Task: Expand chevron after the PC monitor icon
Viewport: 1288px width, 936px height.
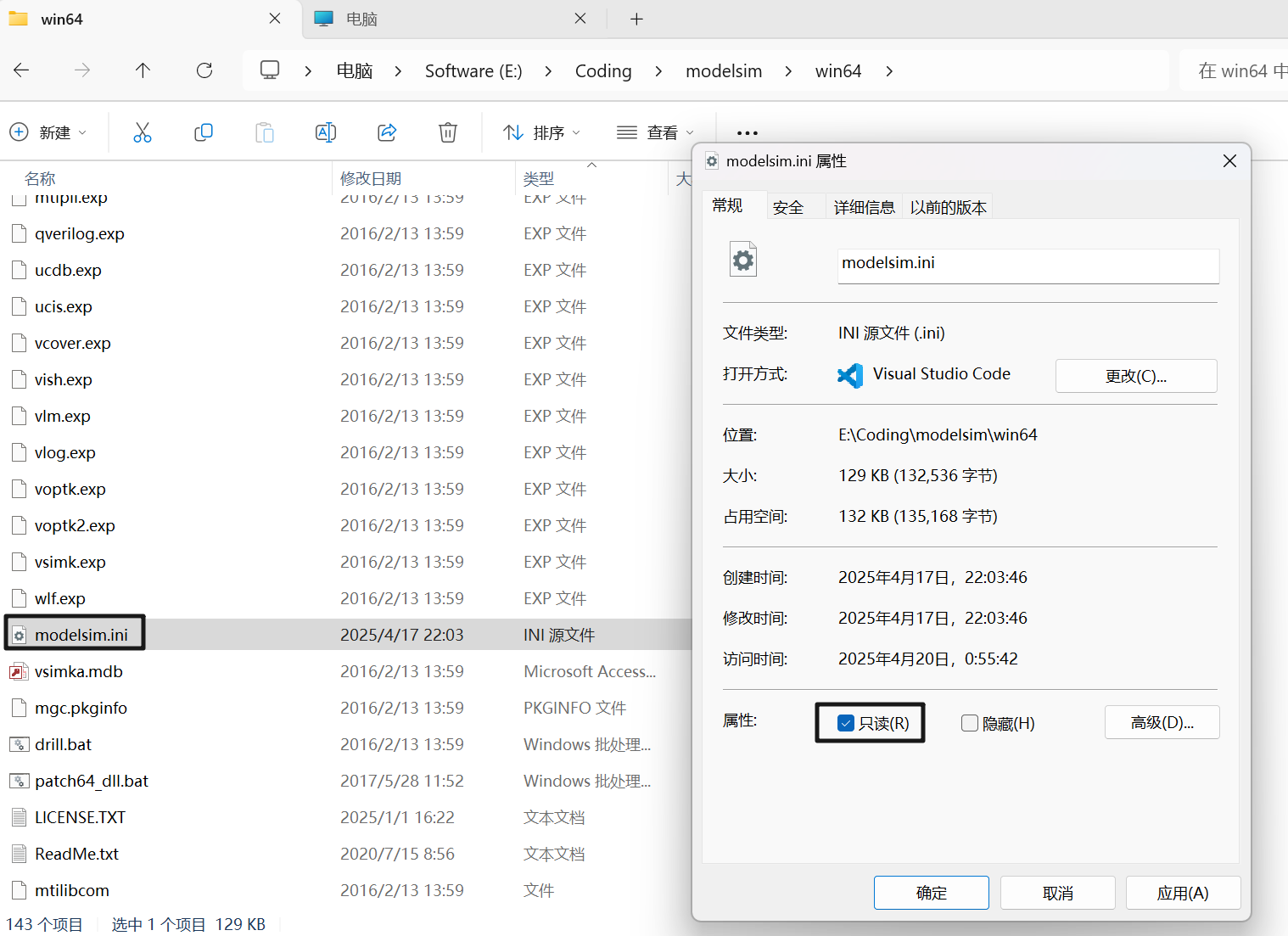Action: (x=308, y=71)
